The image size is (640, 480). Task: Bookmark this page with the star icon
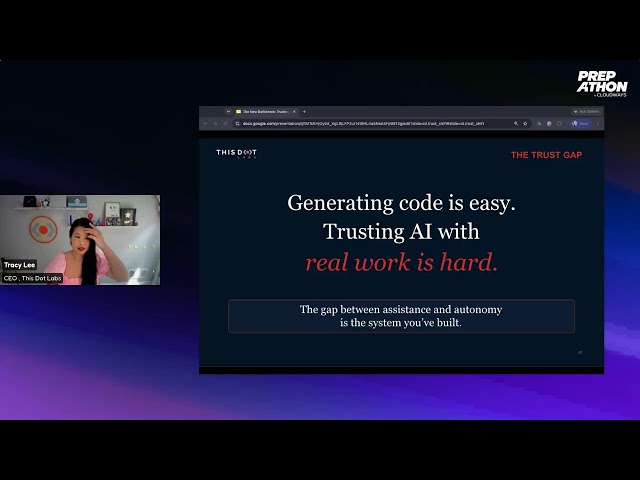coord(525,123)
